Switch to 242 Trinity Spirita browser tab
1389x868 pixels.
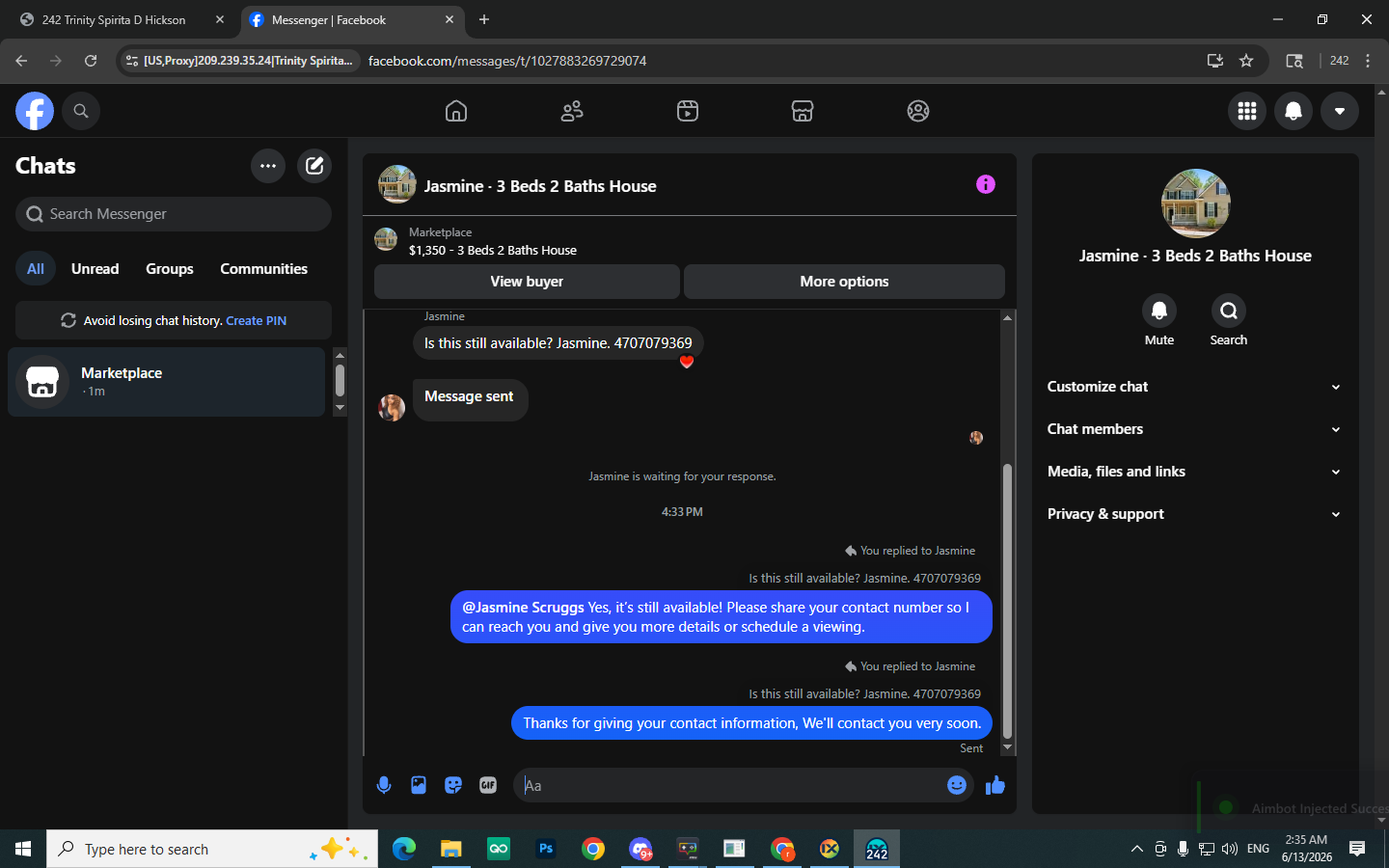click(x=121, y=20)
